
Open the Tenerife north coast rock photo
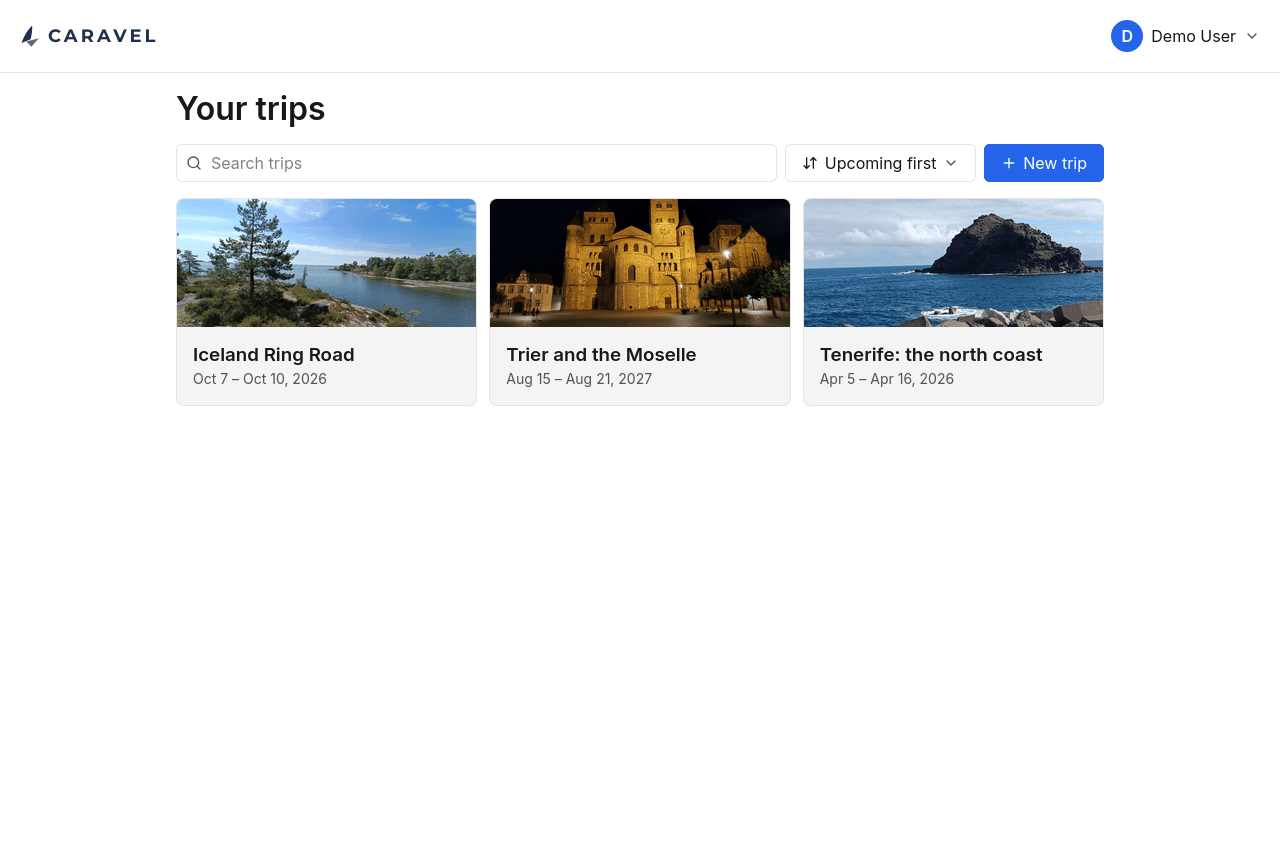pos(953,263)
